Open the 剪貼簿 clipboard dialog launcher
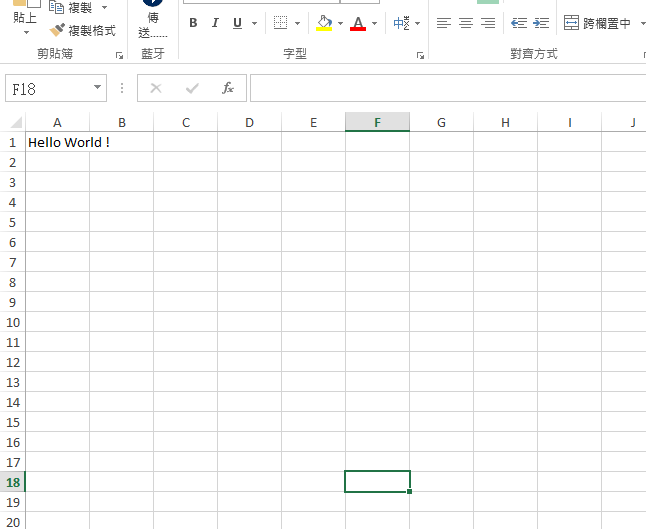Image resolution: width=646 pixels, height=529 pixels. pos(119,55)
